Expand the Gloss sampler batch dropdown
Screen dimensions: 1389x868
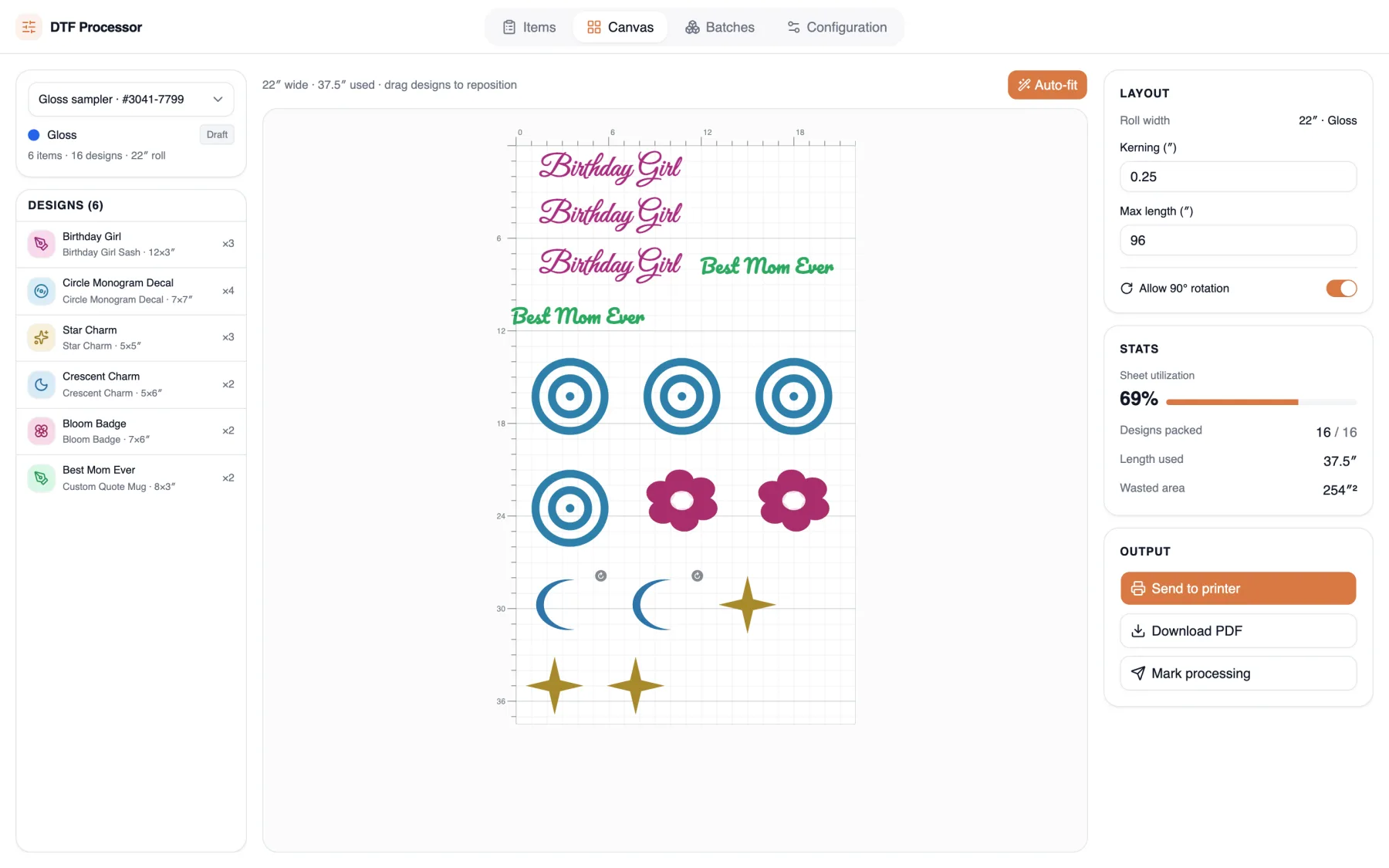click(131, 99)
